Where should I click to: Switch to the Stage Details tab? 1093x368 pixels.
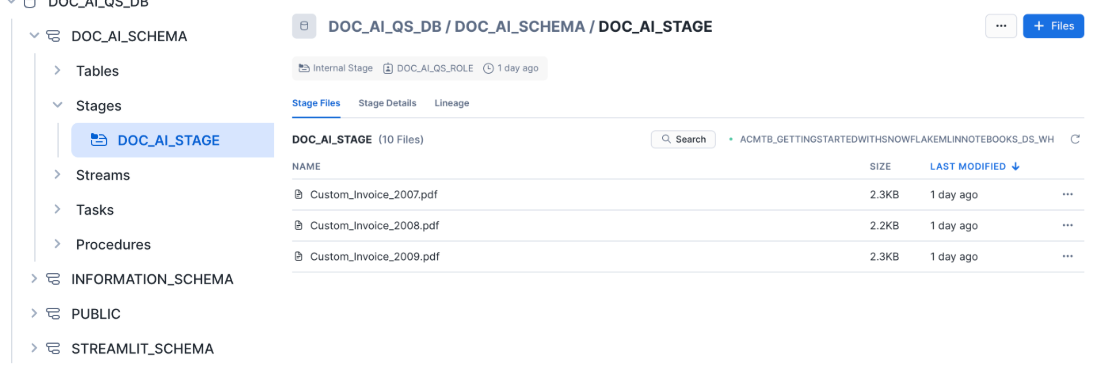coord(388,103)
